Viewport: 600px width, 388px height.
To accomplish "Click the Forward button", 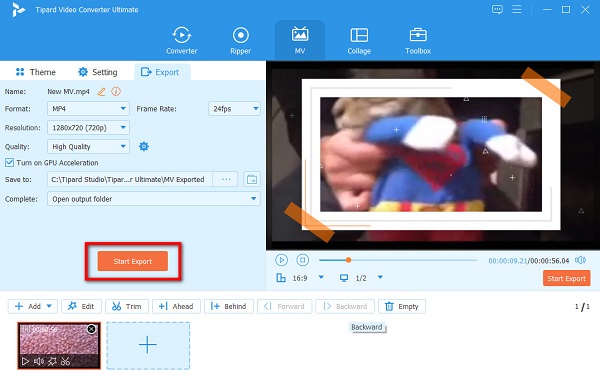I will 285,306.
